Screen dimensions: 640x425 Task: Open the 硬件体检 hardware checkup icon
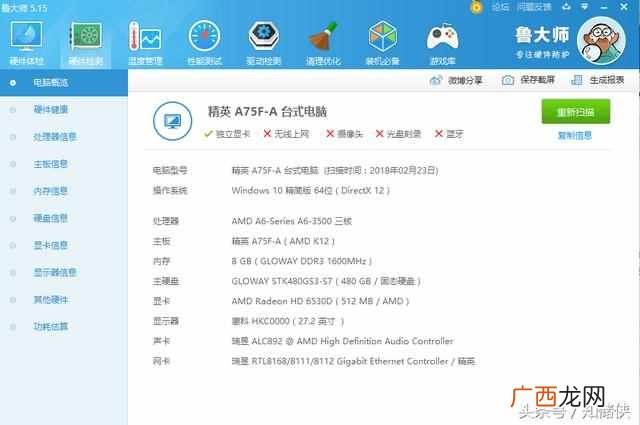coord(26,43)
